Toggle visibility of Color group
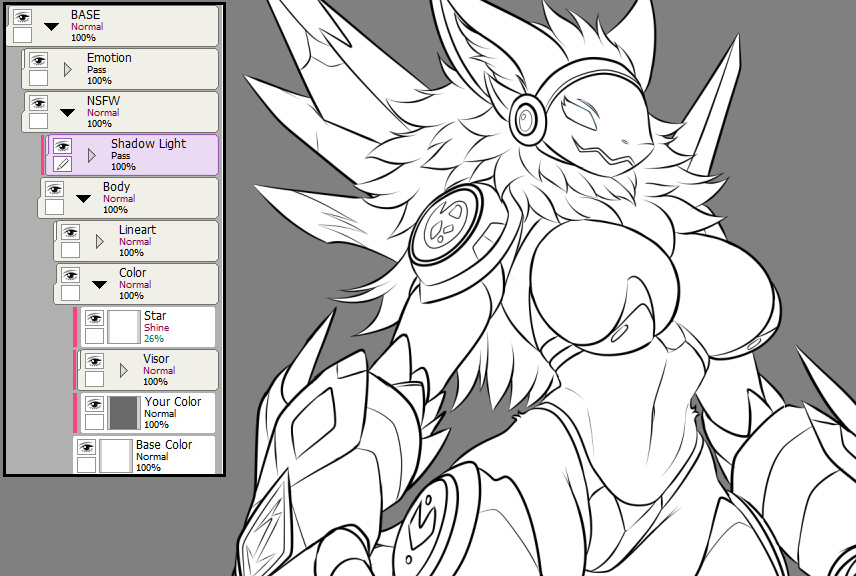Screen dimensions: 856x576 click(70, 275)
